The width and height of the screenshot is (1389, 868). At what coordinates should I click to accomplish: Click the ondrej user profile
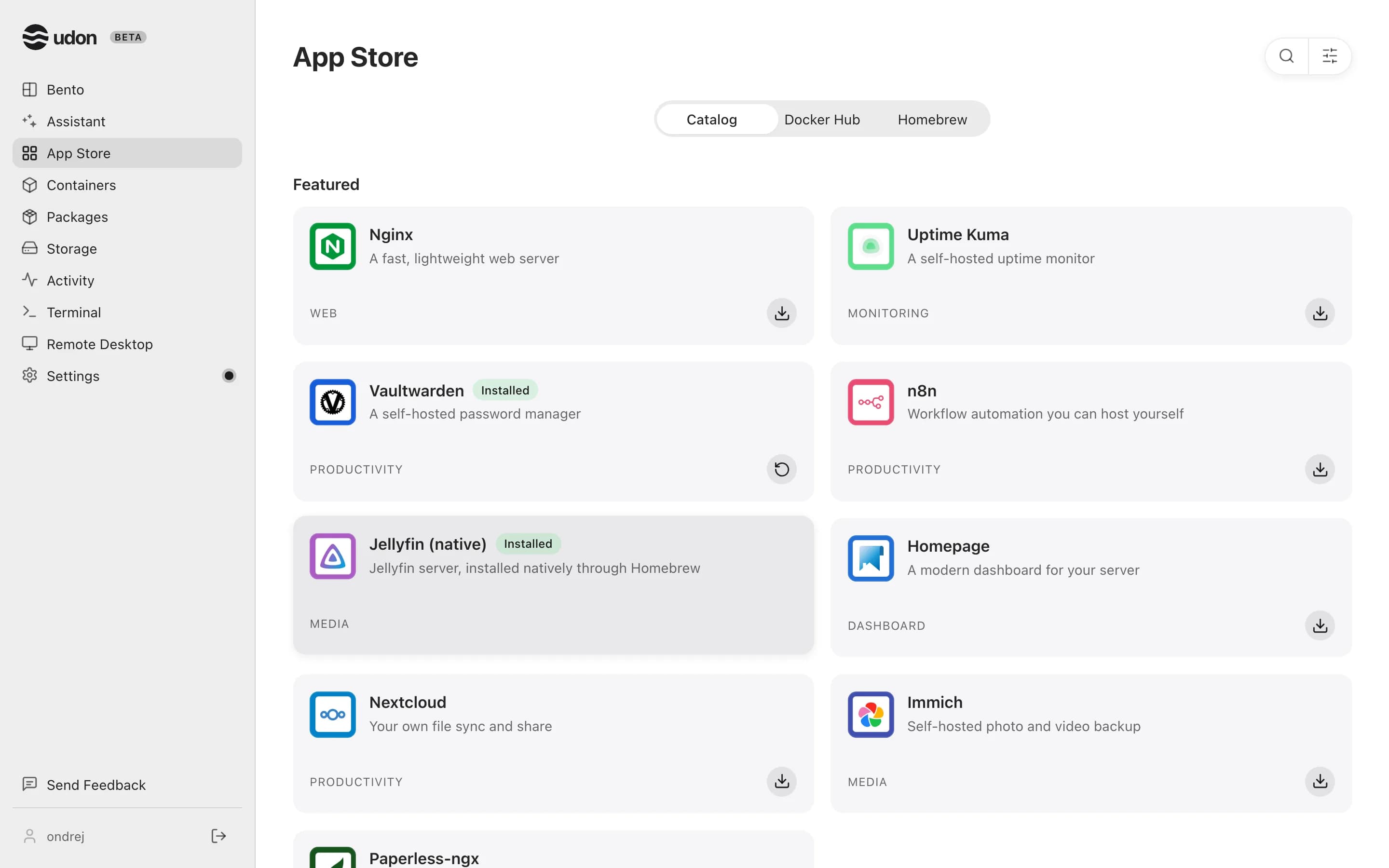(x=54, y=836)
